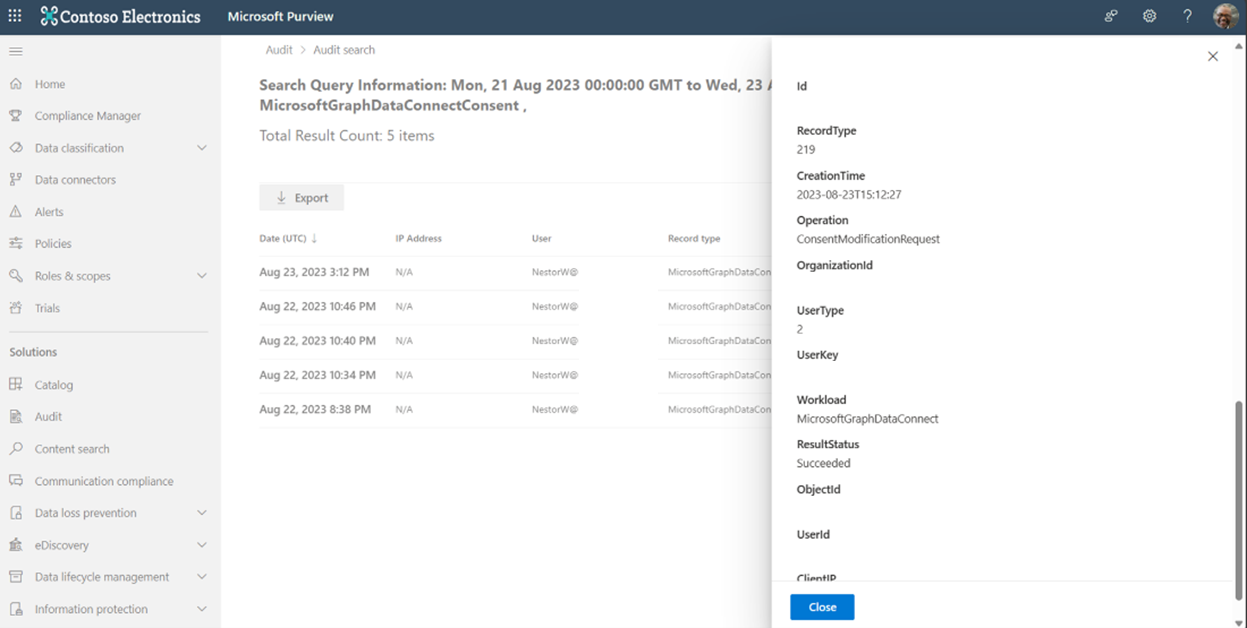This screenshot has width=1247, height=628.
Task: Open the Policies page
Action: point(53,244)
